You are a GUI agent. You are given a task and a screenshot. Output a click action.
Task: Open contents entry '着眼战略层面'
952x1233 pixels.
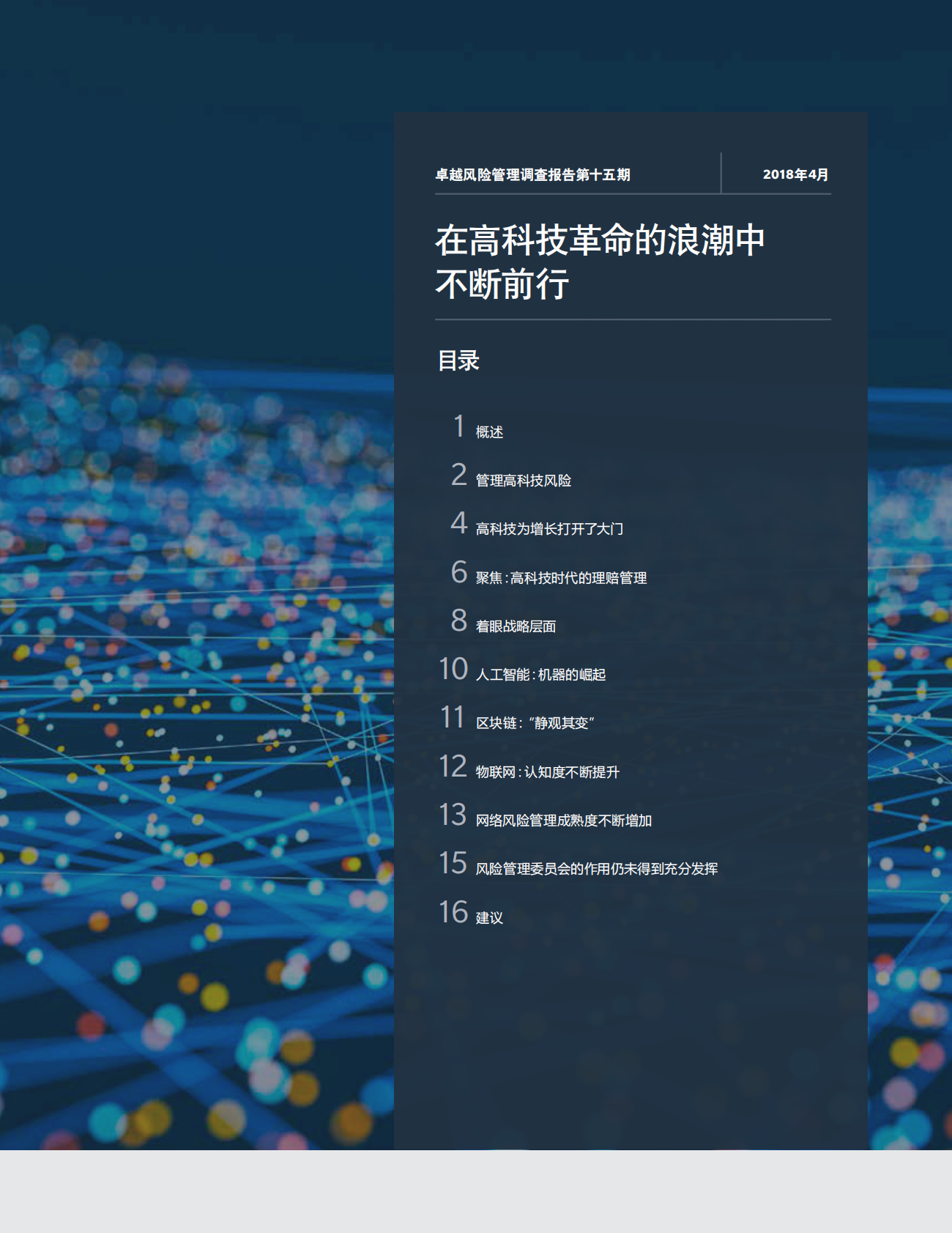pyautogui.click(x=516, y=626)
